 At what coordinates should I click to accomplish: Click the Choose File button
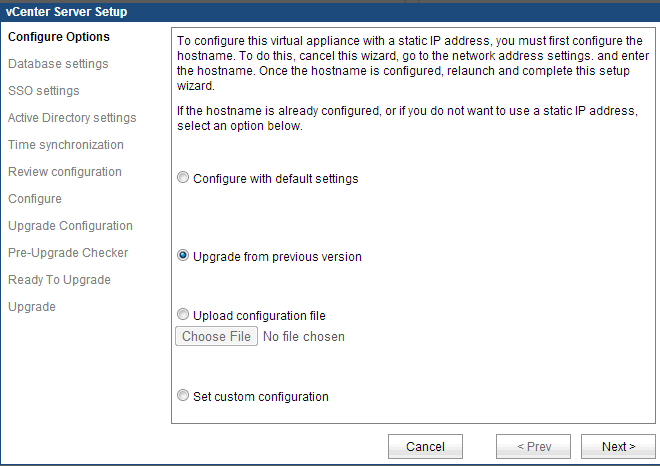click(x=217, y=336)
